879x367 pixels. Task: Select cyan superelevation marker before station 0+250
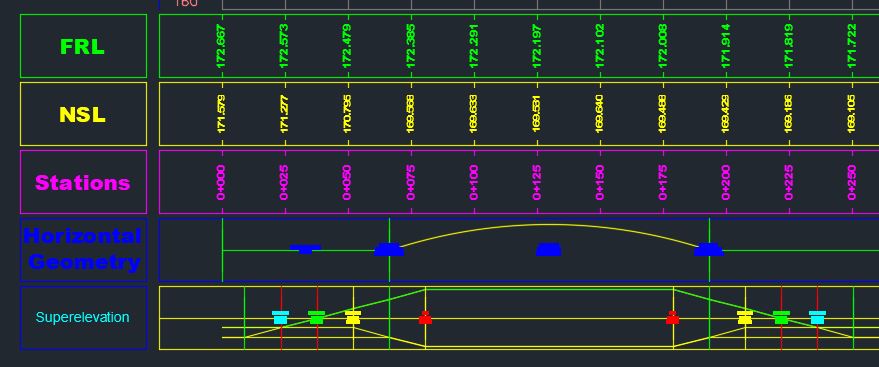(x=818, y=318)
